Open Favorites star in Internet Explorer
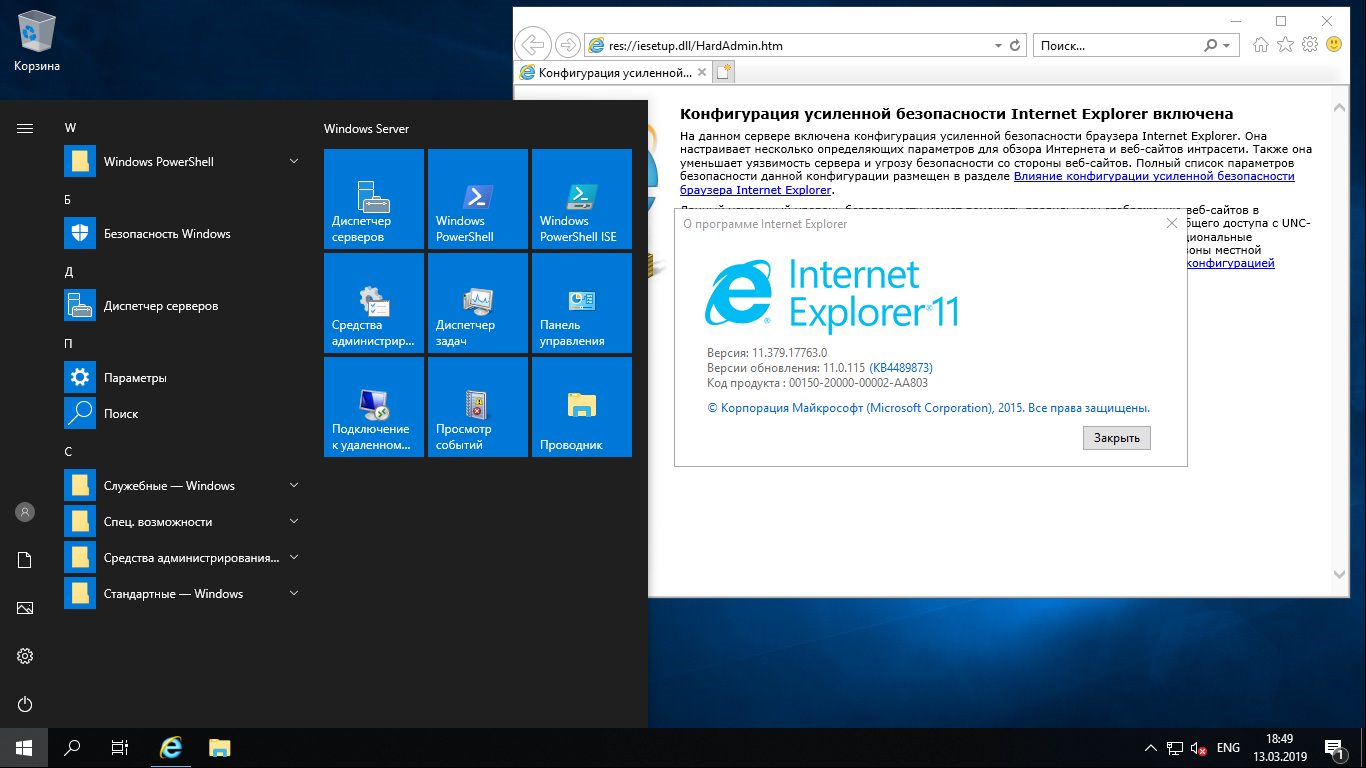This screenshot has width=1366, height=768. click(1286, 45)
